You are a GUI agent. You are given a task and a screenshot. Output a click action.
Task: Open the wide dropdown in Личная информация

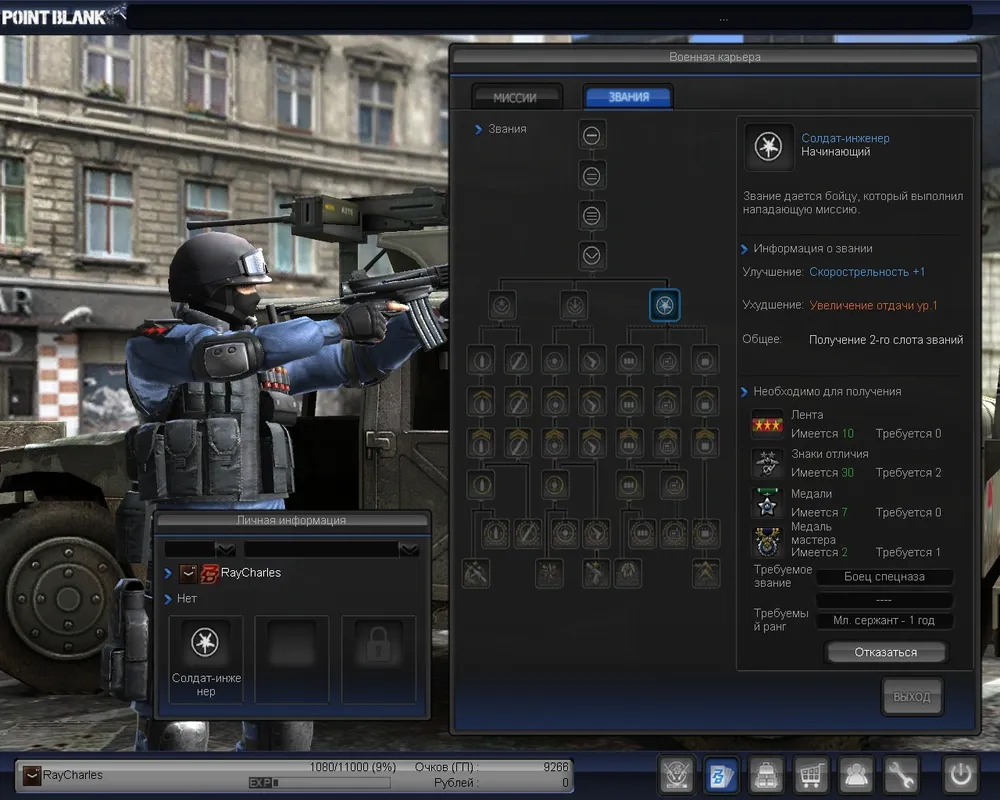[x=408, y=549]
